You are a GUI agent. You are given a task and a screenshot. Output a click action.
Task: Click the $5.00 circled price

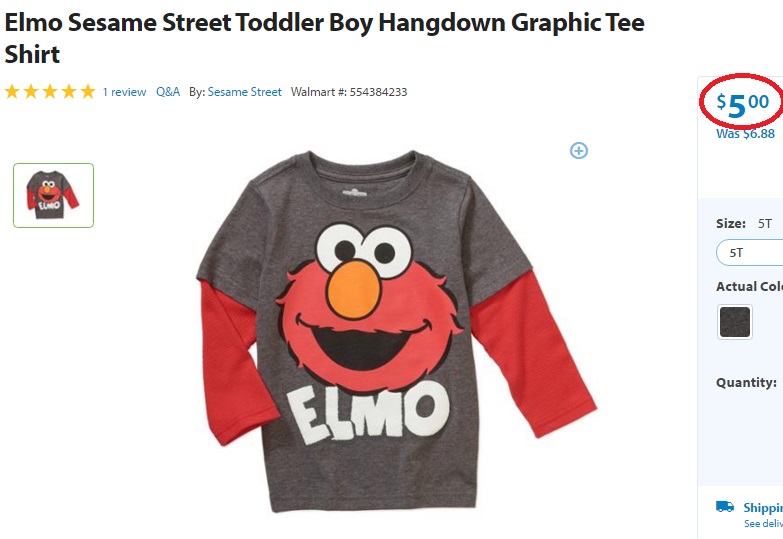point(743,104)
